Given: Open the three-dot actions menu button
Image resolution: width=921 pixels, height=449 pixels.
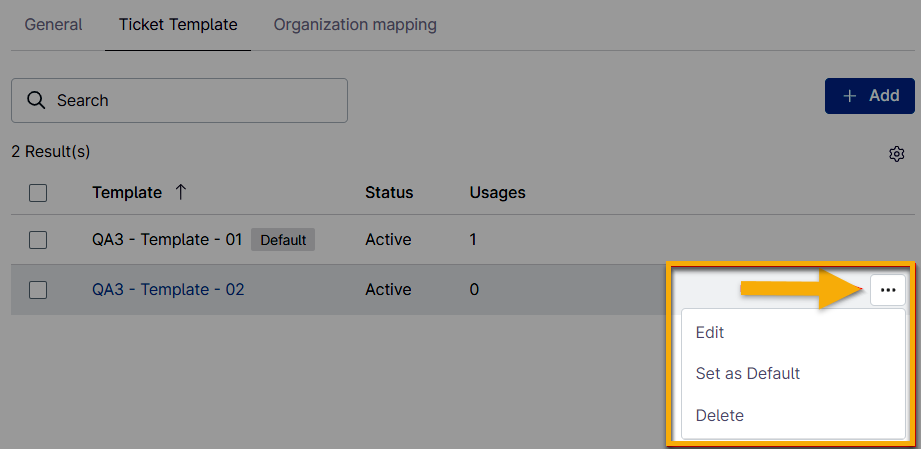Looking at the screenshot, I should pos(888,289).
